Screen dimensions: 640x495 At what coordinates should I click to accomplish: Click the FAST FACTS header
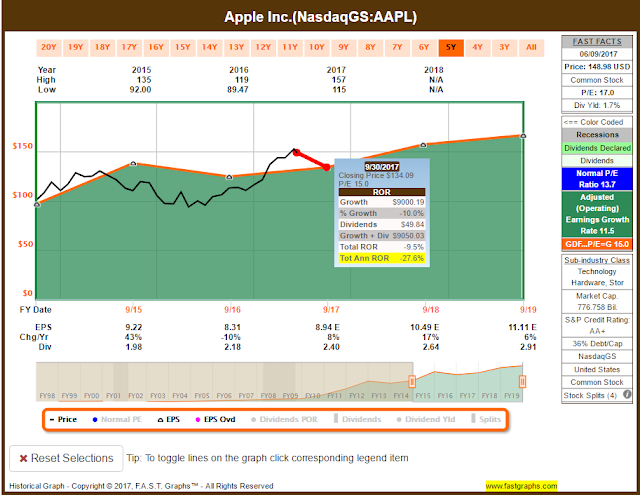click(597, 42)
